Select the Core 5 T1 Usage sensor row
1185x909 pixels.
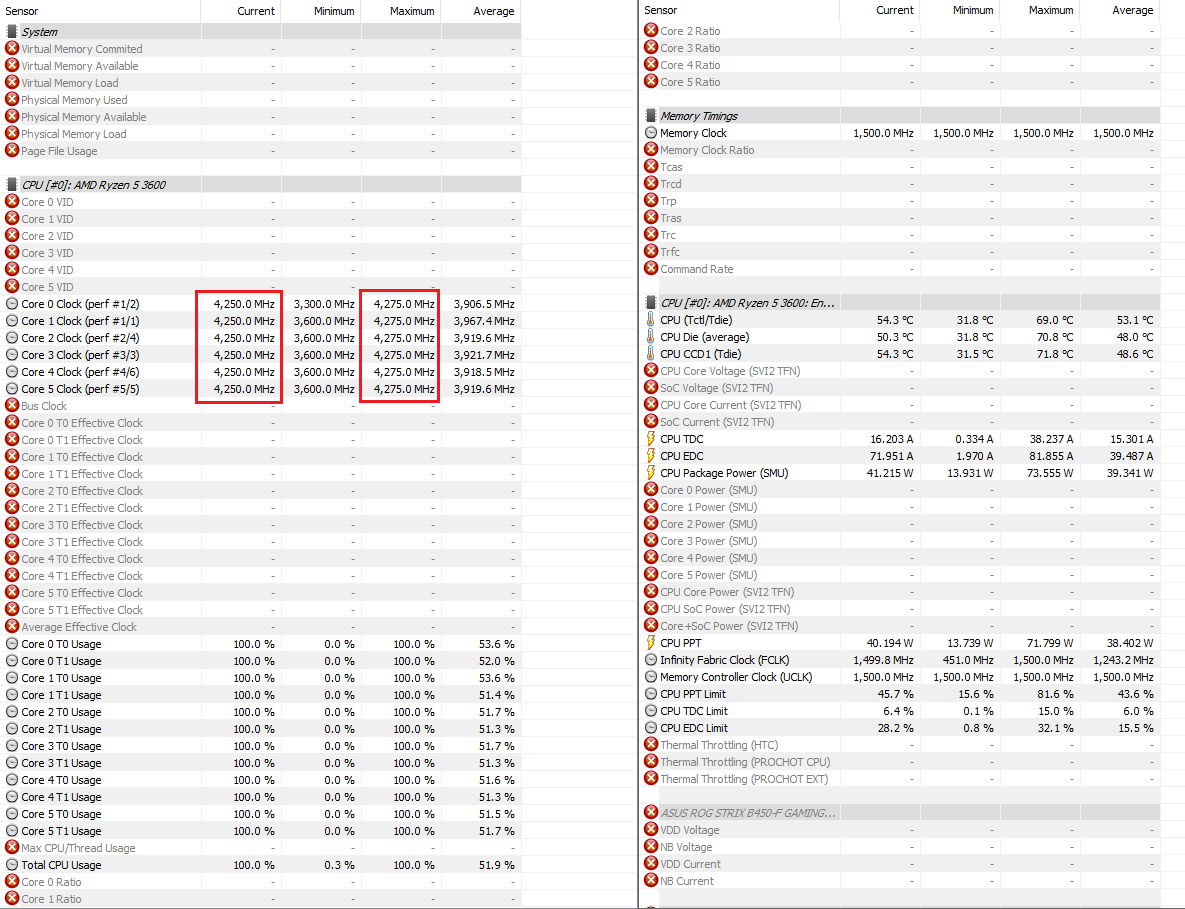tap(61, 831)
